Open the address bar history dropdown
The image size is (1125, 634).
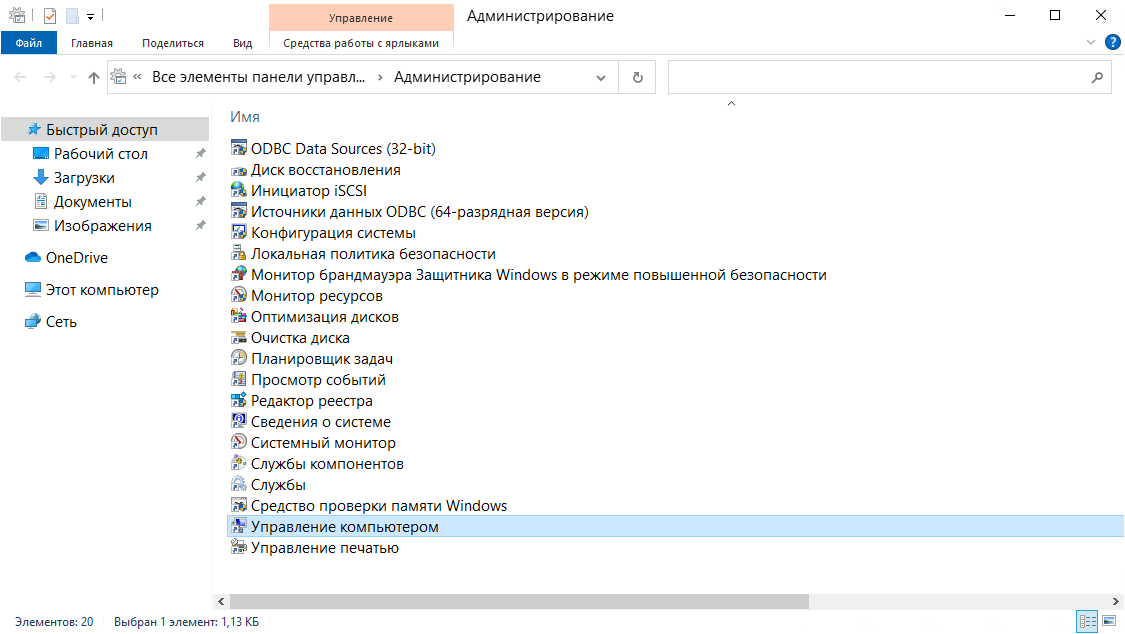pyautogui.click(x=600, y=77)
